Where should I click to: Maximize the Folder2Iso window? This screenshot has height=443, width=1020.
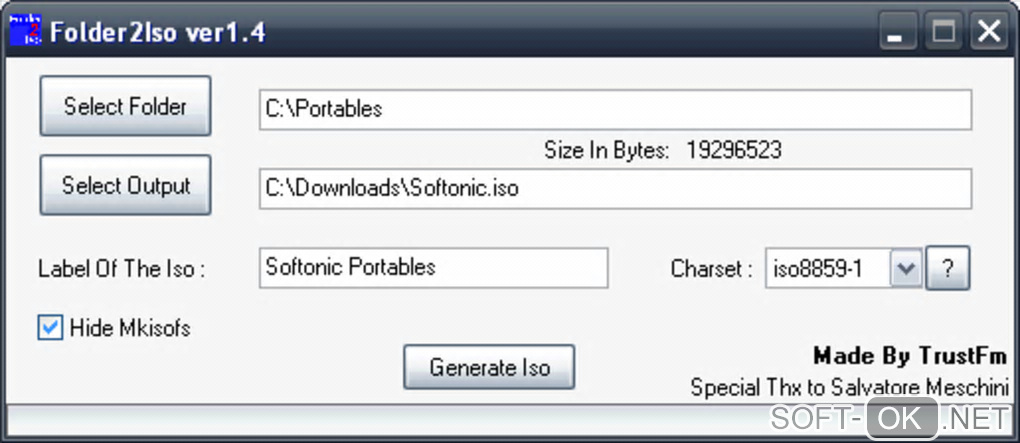coord(942,32)
